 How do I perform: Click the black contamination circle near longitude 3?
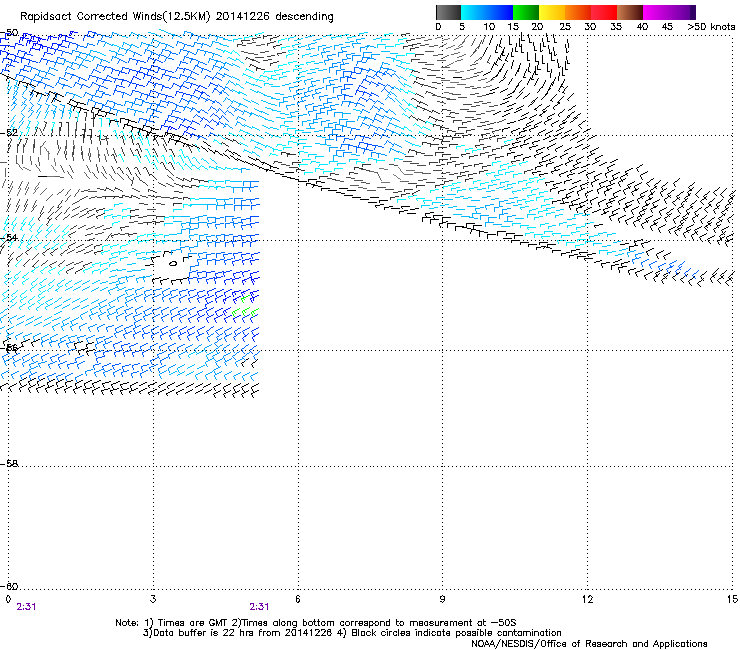(x=173, y=263)
